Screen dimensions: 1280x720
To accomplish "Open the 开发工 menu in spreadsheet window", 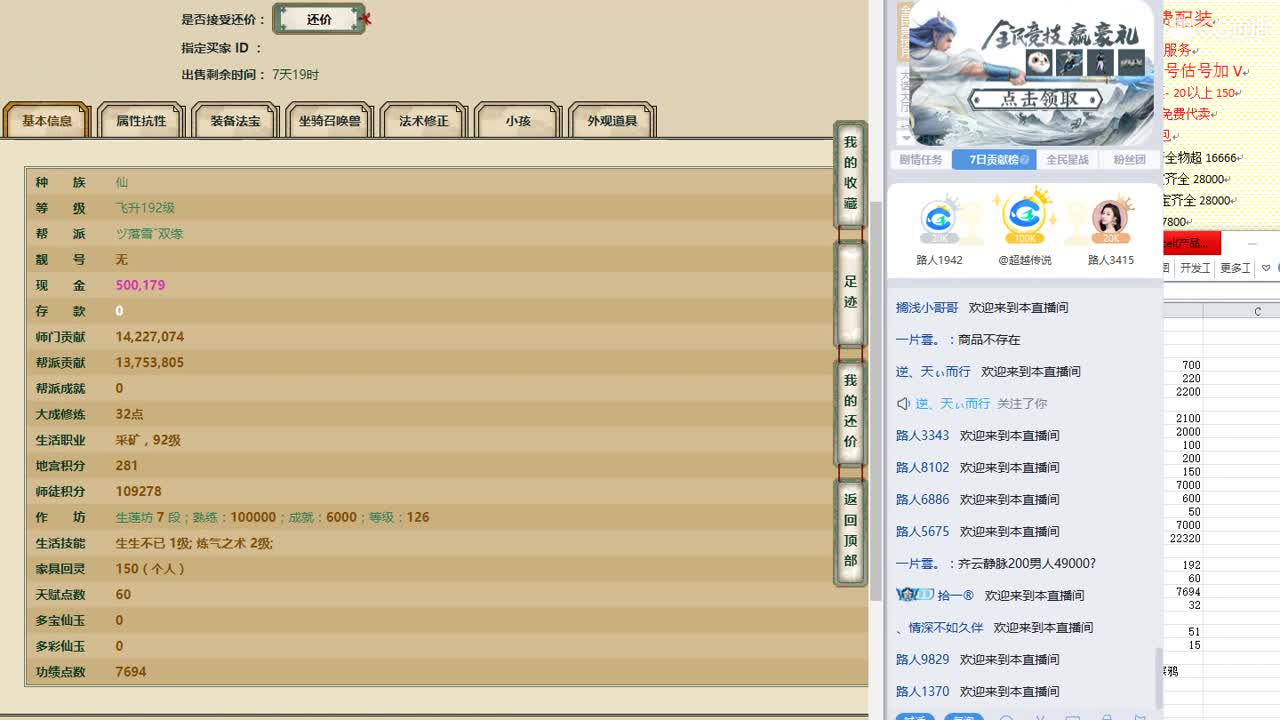I will pyautogui.click(x=1195, y=269).
